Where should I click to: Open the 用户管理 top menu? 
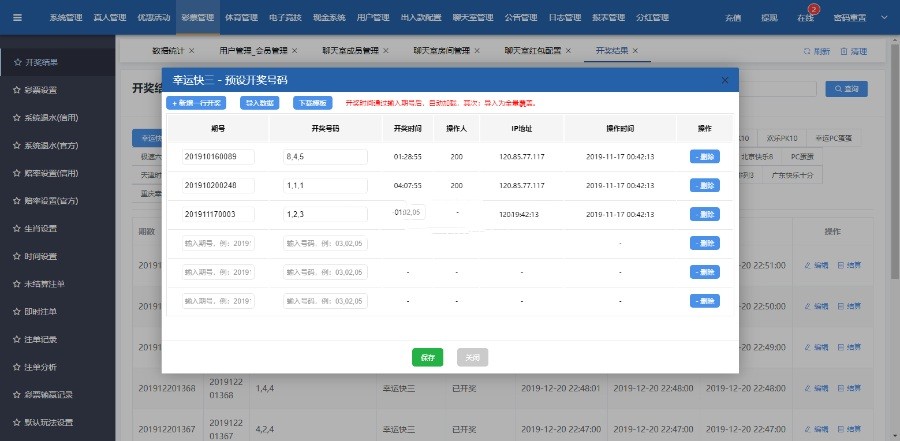[372, 18]
